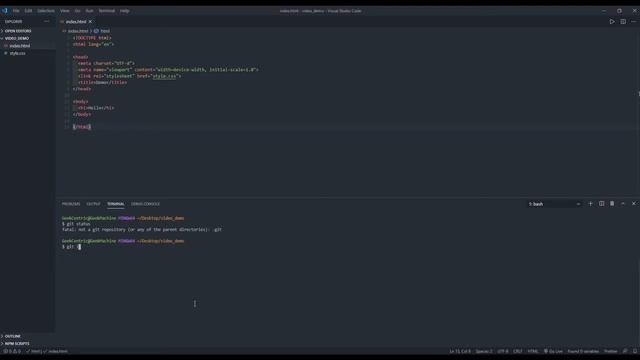The image size is (640, 360).
Task: Maximize the terminal panel with the caret icon
Action: coord(623,204)
